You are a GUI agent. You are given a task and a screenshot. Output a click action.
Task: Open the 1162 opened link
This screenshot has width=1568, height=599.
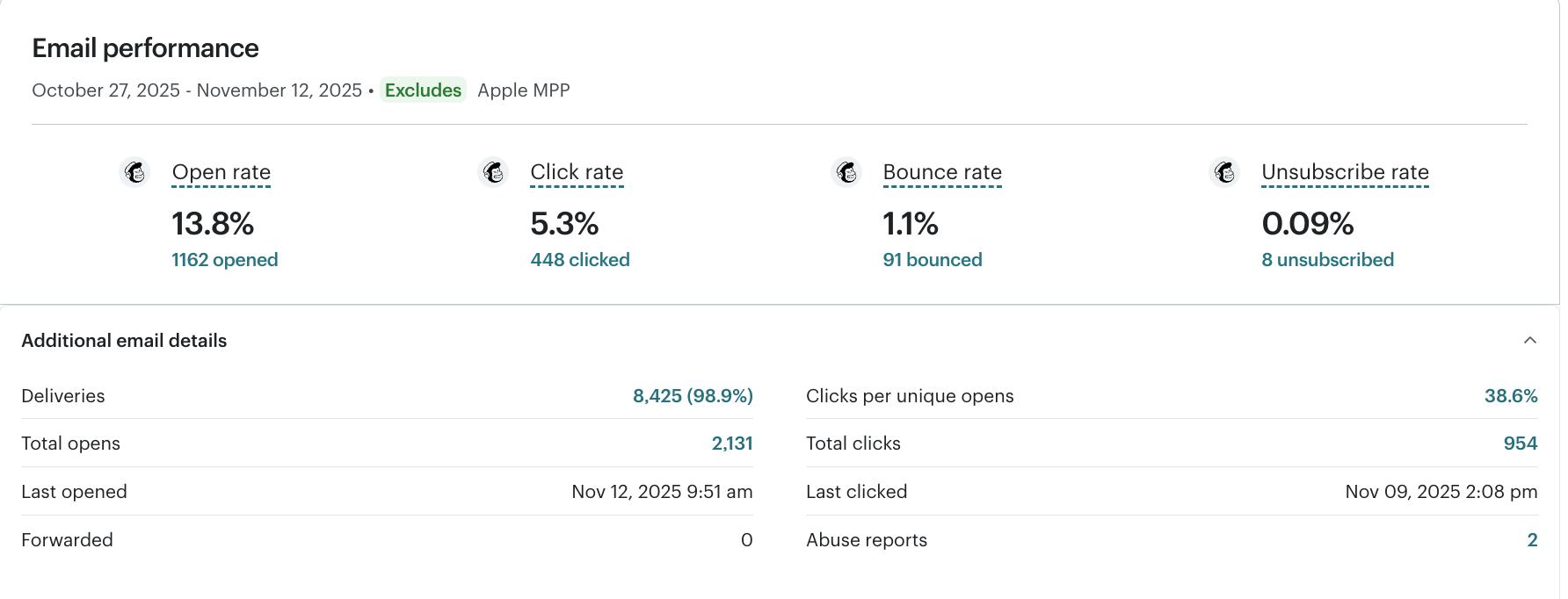pyautogui.click(x=224, y=260)
